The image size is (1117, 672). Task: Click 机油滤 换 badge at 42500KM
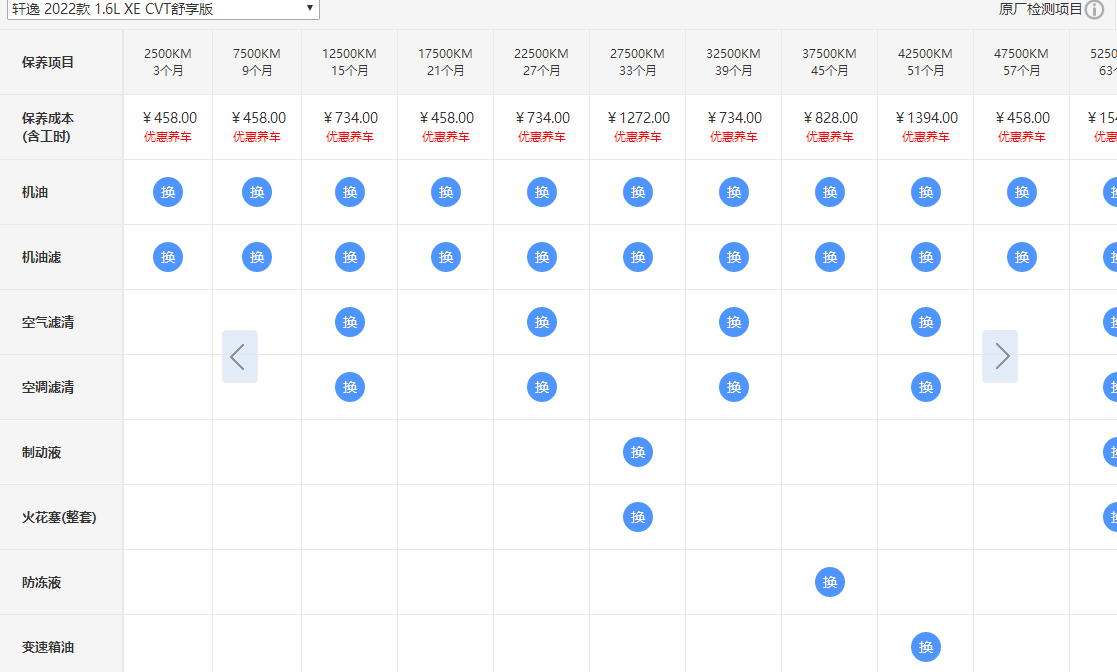tap(926, 257)
